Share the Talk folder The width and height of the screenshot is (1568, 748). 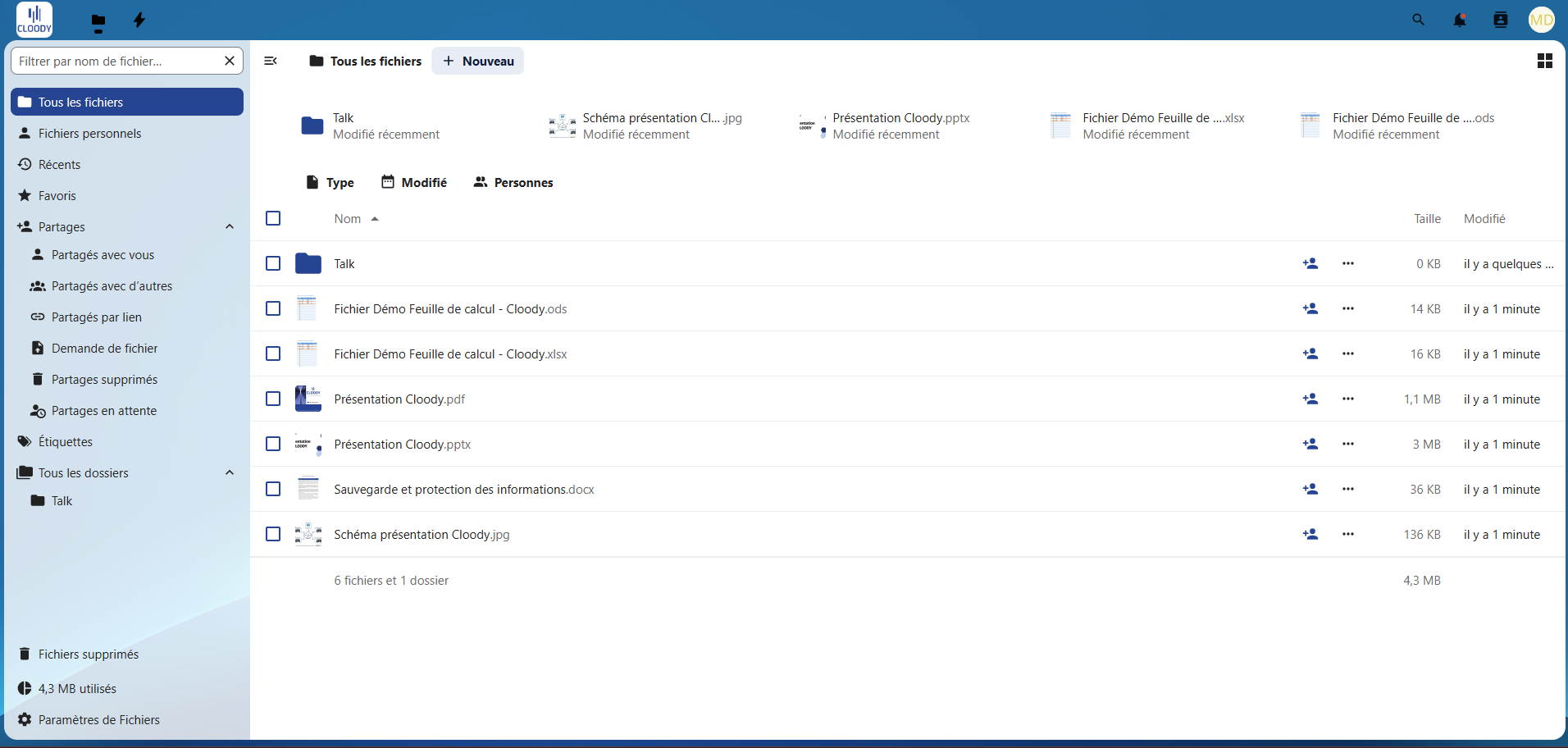(1310, 263)
